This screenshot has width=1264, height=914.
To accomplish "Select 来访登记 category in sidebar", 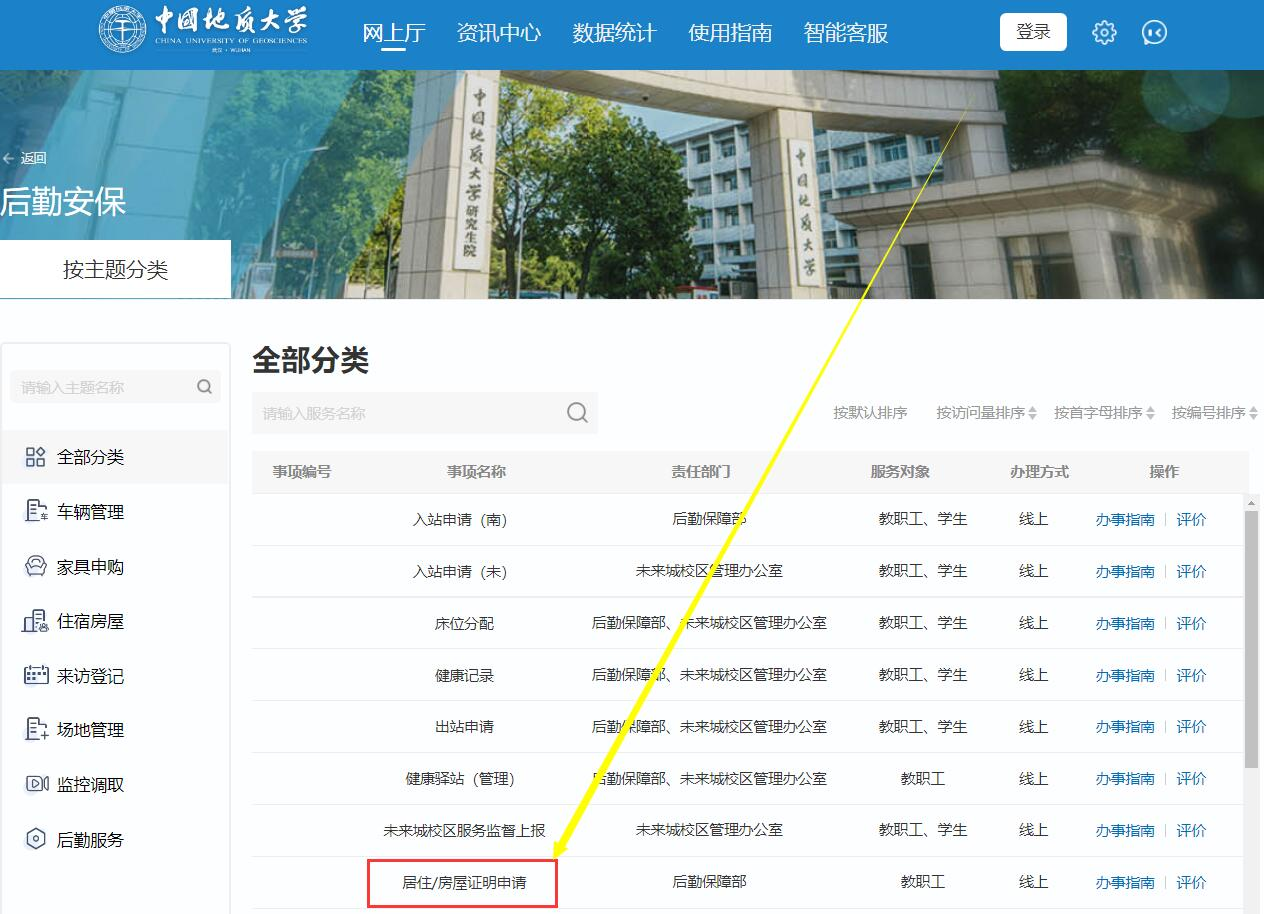I will [x=90, y=676].
